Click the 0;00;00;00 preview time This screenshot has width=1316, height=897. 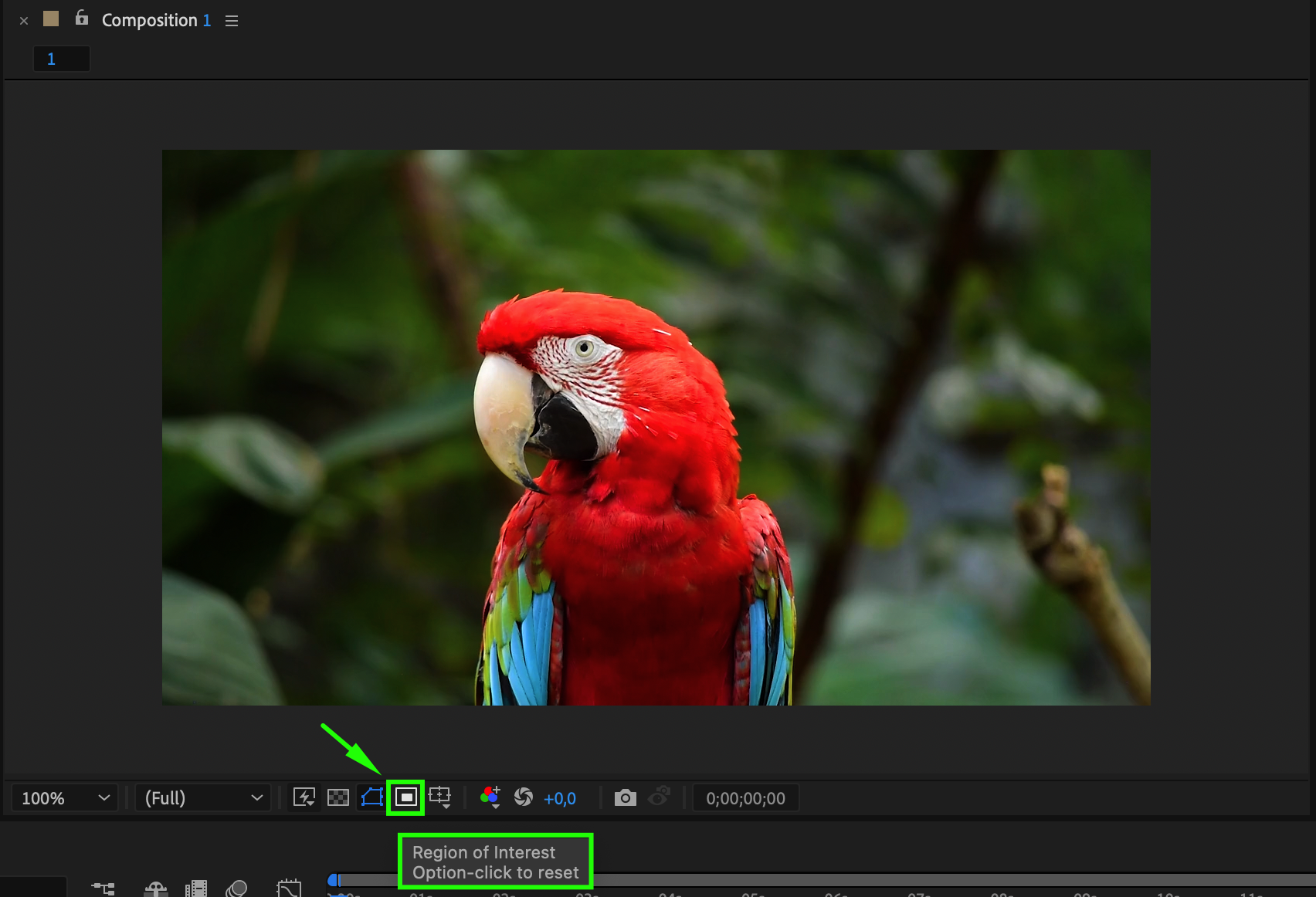(x=745, y=799)
